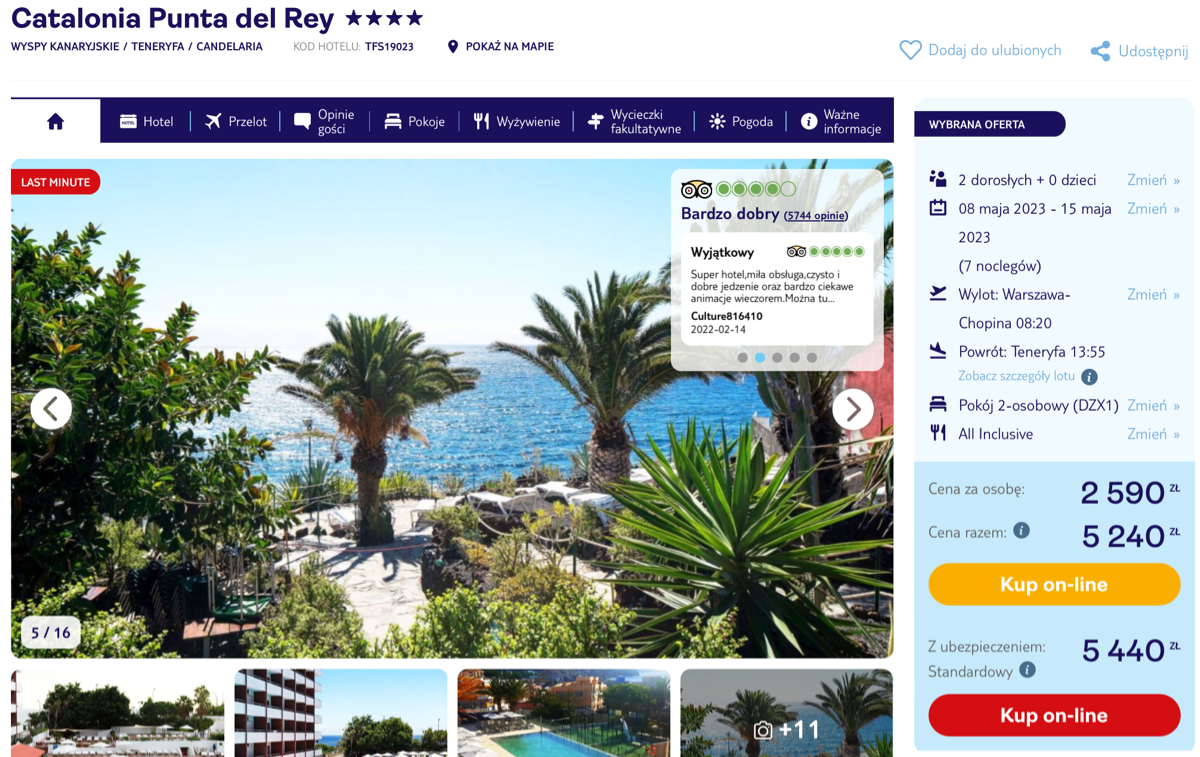Click the Wyspy Kanaryjskie breadcrumb
1200x757 pixels.
[65, 47]
